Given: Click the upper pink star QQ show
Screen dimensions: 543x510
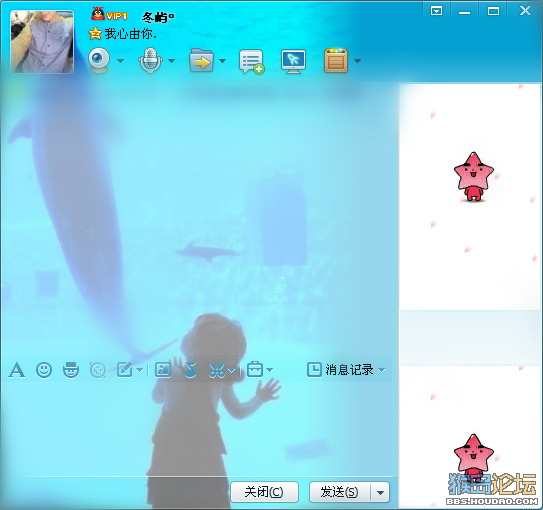Looking at the screenshot, I should pyautogui.click(x=474, y=177).
